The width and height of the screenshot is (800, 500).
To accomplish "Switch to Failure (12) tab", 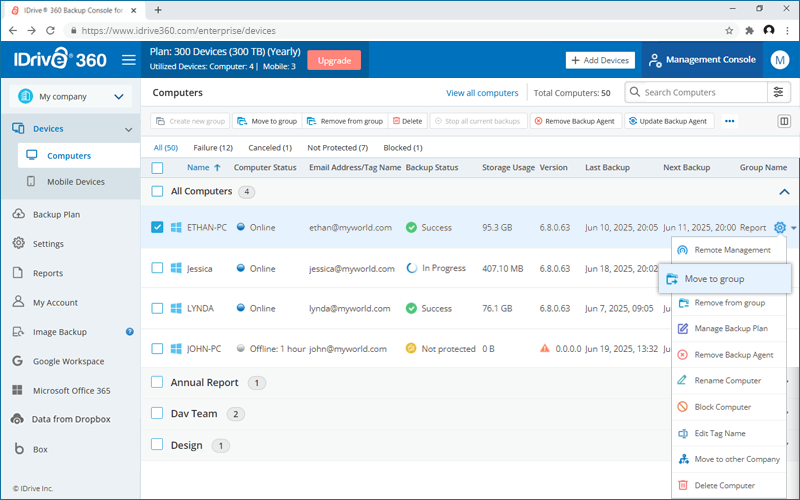I will coord(213,147).
